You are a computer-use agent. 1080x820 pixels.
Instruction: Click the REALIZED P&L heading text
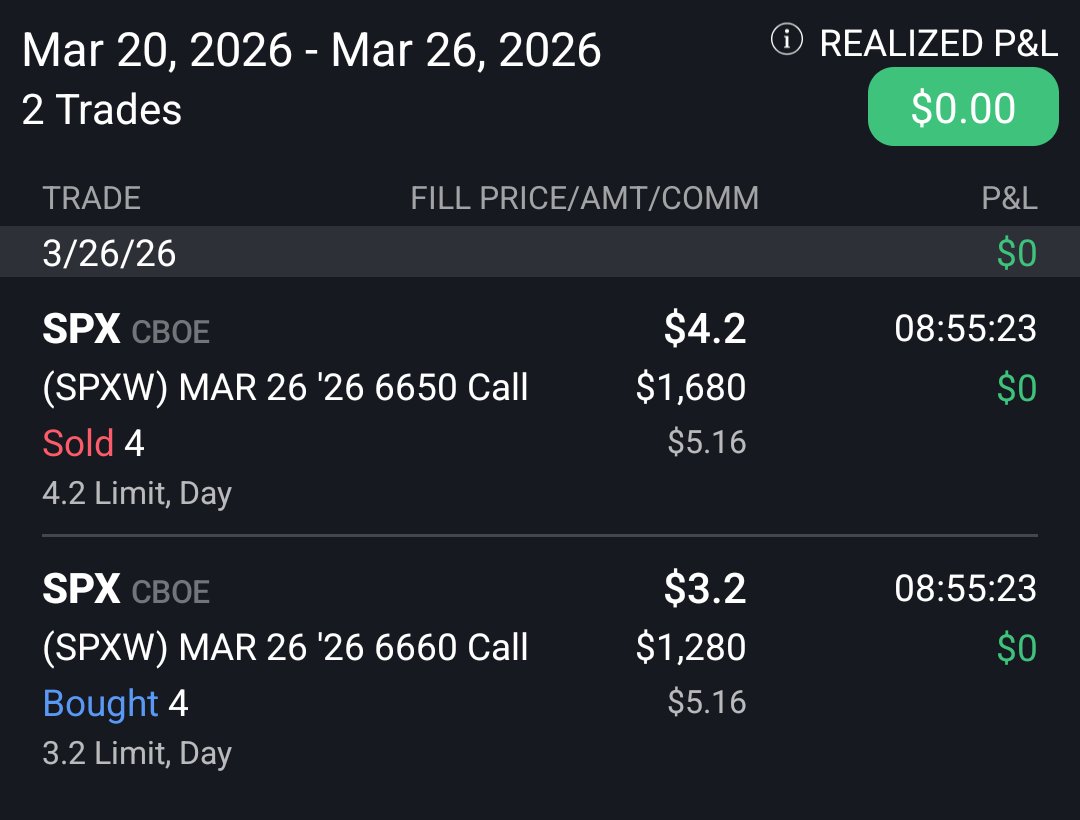(938, 43)
